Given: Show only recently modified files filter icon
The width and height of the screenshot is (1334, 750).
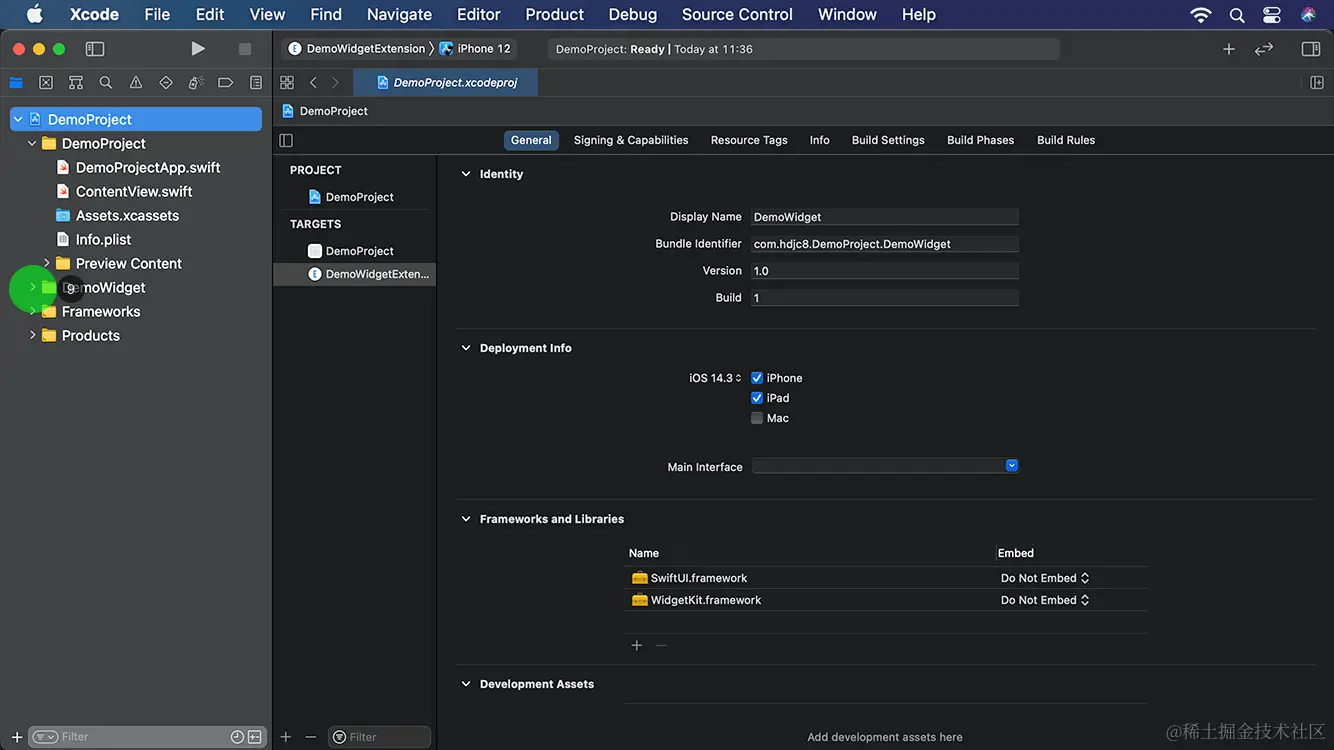Looking at the screenshot, I should 237,737.
